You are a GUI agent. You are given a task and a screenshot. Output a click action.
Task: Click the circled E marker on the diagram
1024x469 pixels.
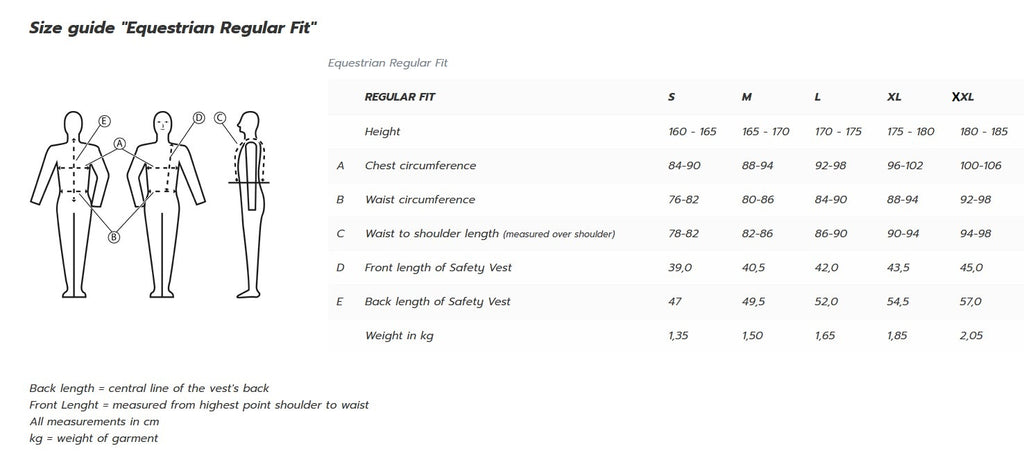click(x=103, y=121)
